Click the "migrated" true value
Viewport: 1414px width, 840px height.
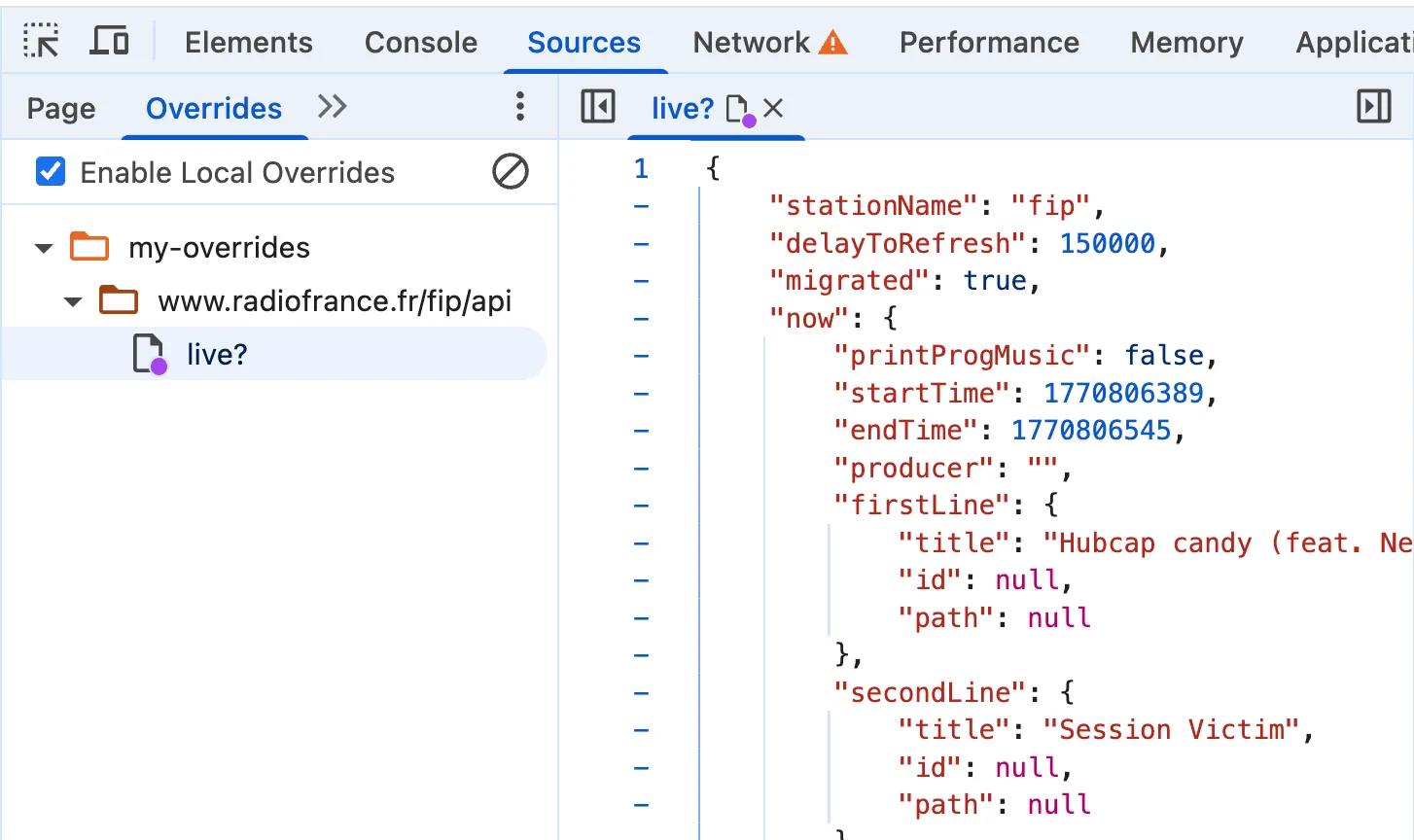click(995, 281)
